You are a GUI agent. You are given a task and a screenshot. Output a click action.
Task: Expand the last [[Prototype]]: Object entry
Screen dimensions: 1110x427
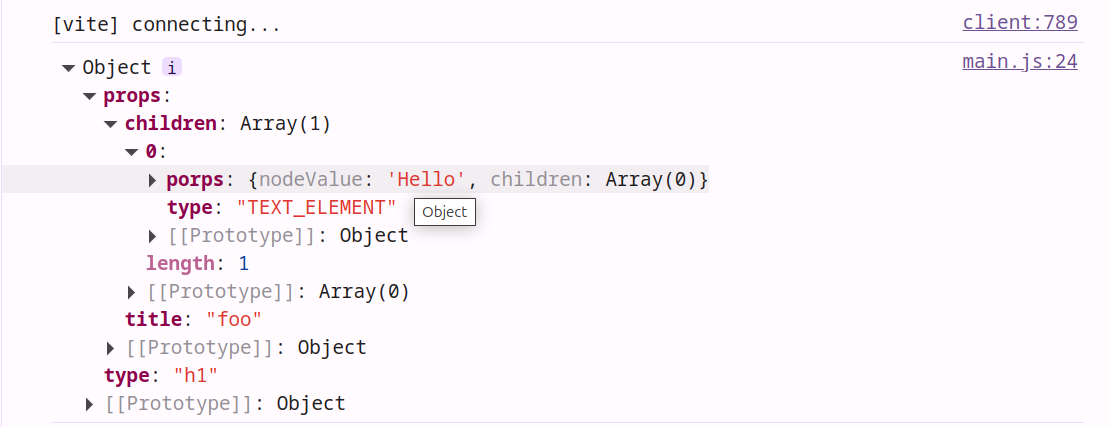coord(90,404)
